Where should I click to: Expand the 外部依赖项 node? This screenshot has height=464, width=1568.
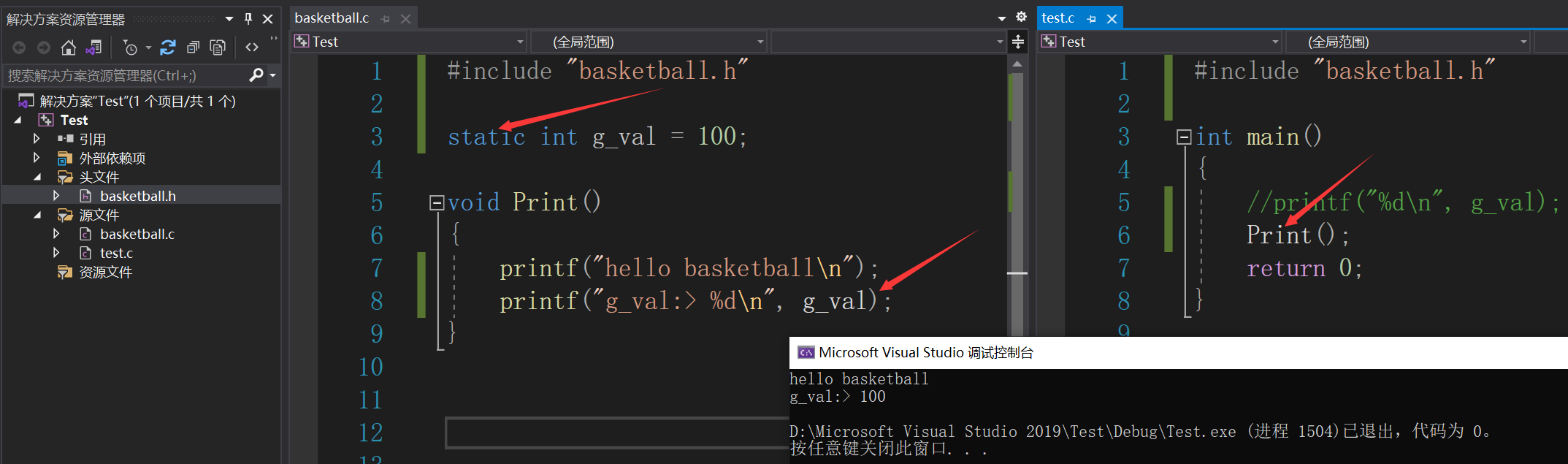point(37,157)
